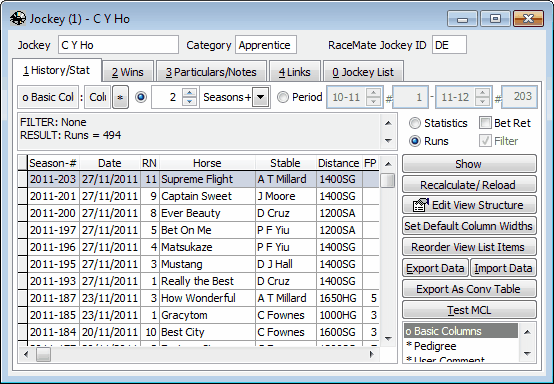Switch to the 2 Wins tab
The image size is (554, 384).
coord(128,72)
